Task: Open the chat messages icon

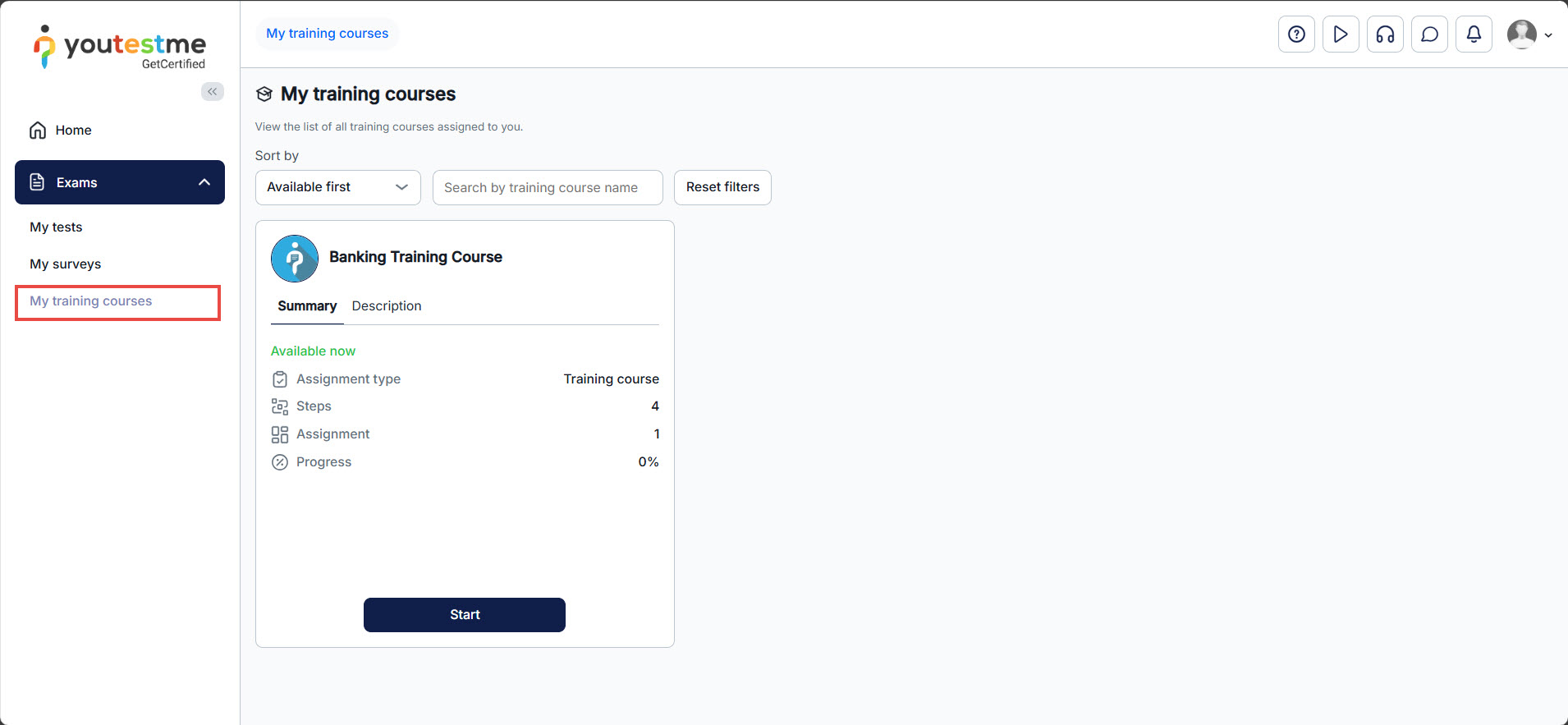Action: [x=1429, y=34]
